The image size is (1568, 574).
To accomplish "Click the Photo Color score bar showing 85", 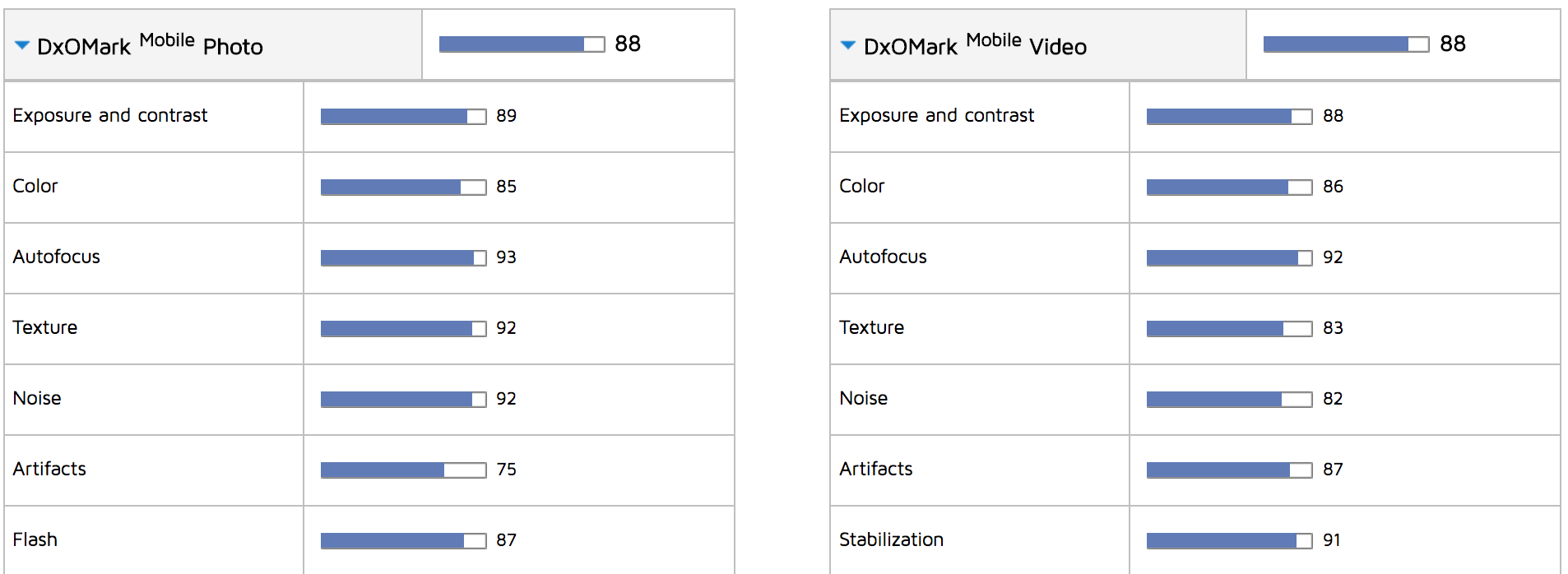I will 403,187.
